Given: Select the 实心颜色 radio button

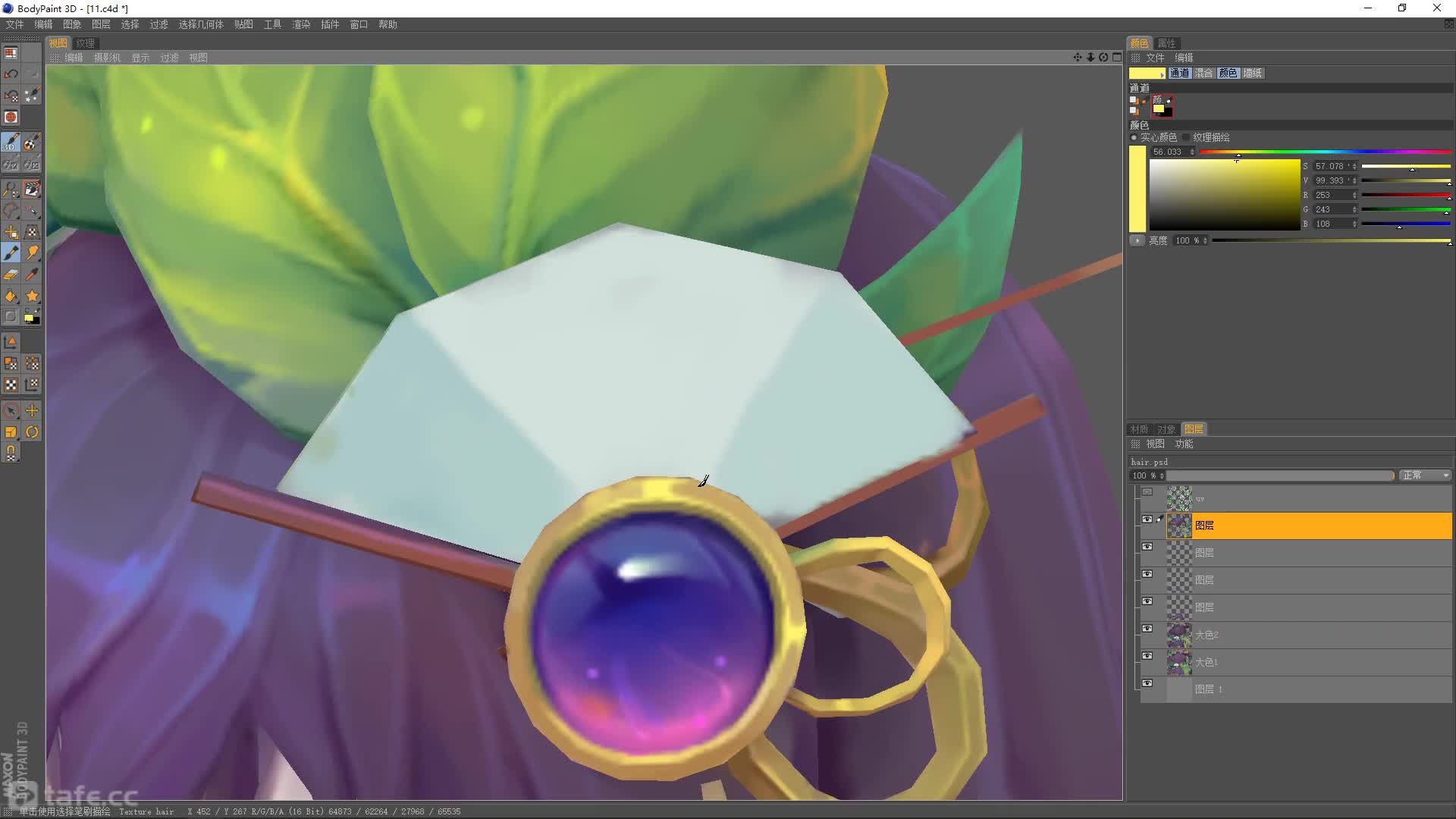Looking at the screenshot, I should (x=1134, y=137).
